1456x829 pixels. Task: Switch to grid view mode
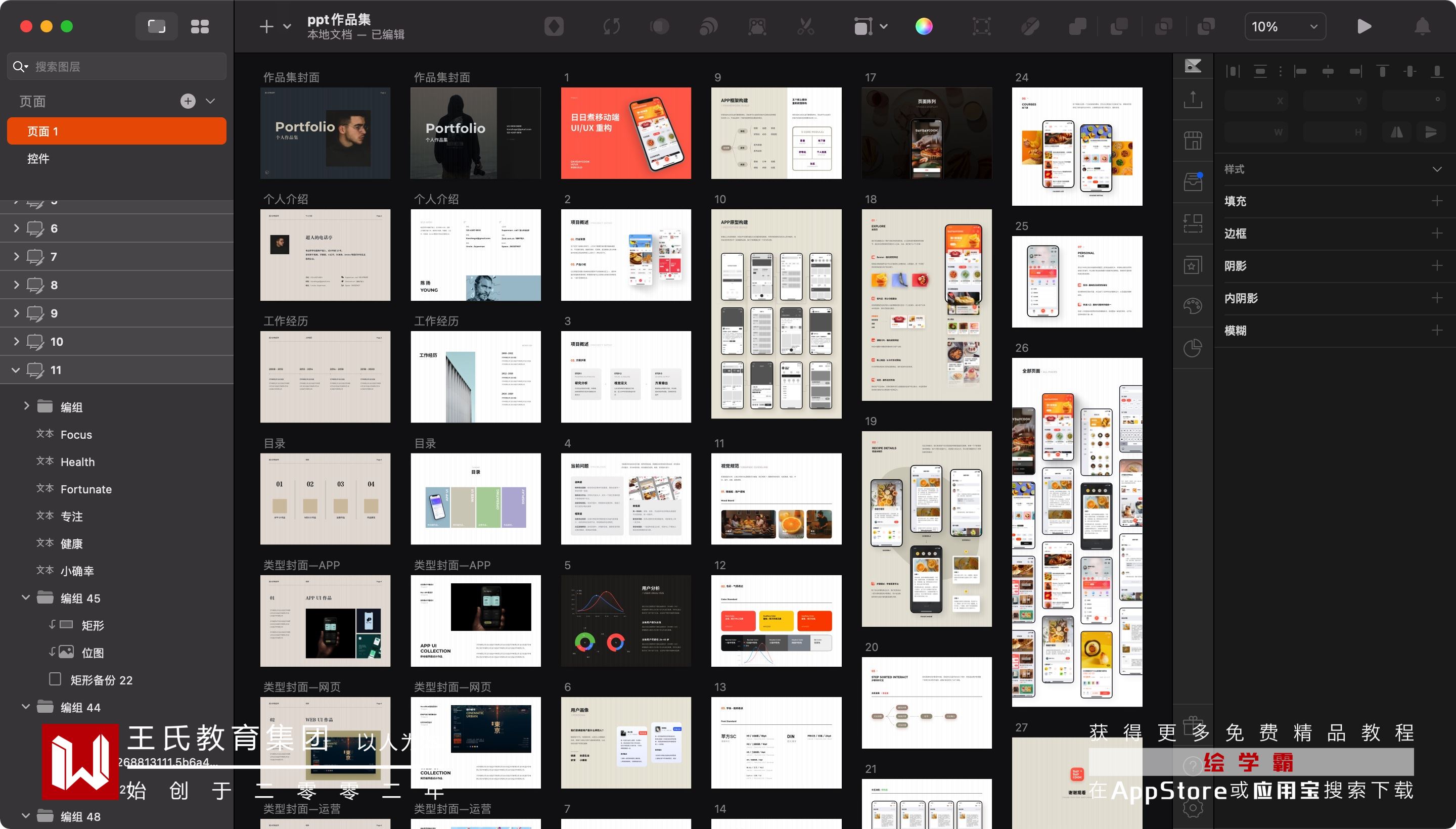[199, 27]
